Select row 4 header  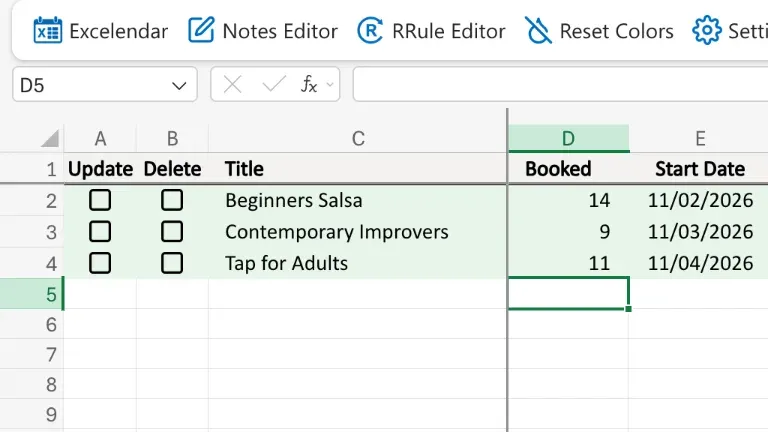pos(32,264)
